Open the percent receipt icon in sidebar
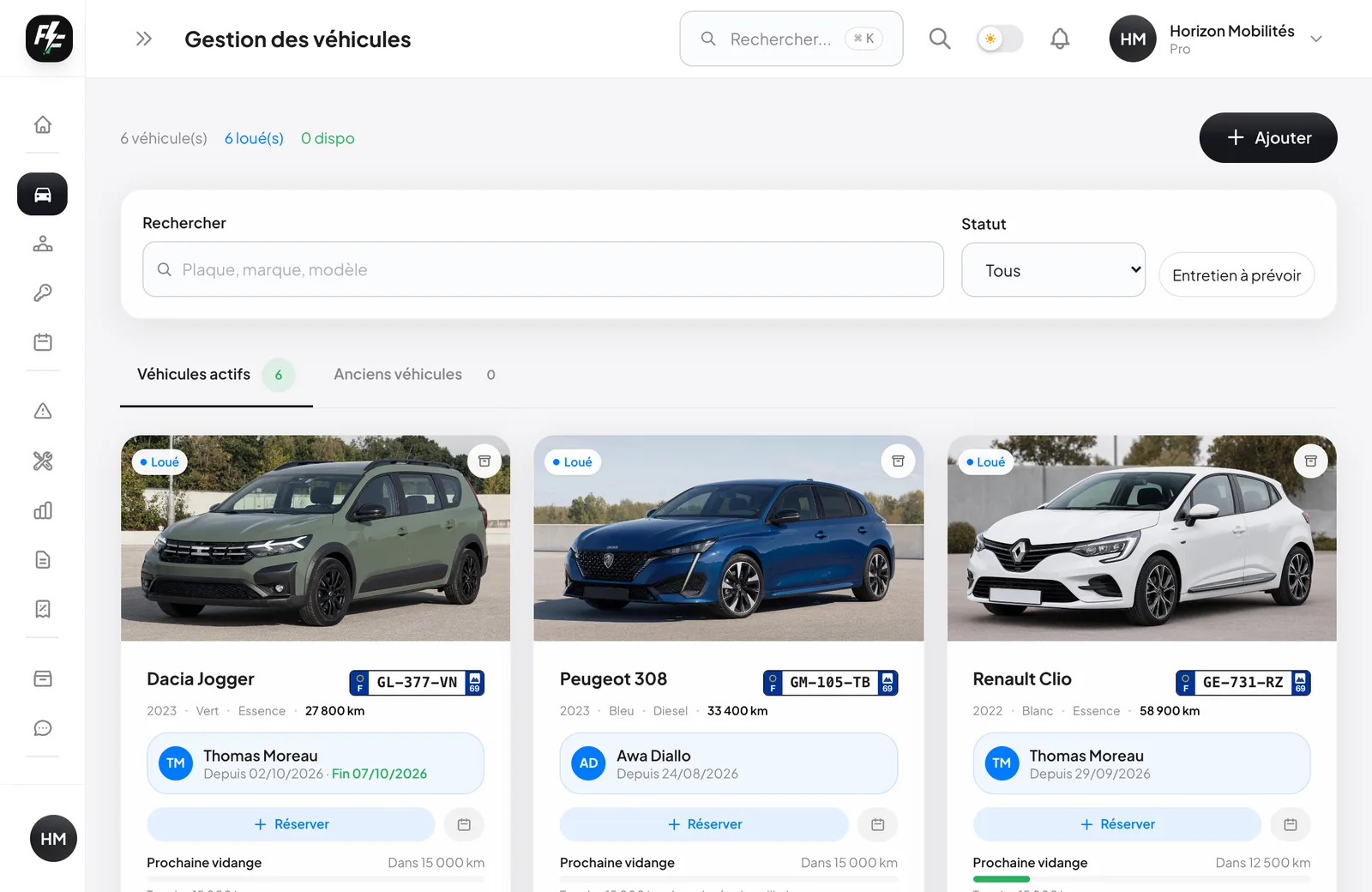1372x892 pixels. point(43,609)
